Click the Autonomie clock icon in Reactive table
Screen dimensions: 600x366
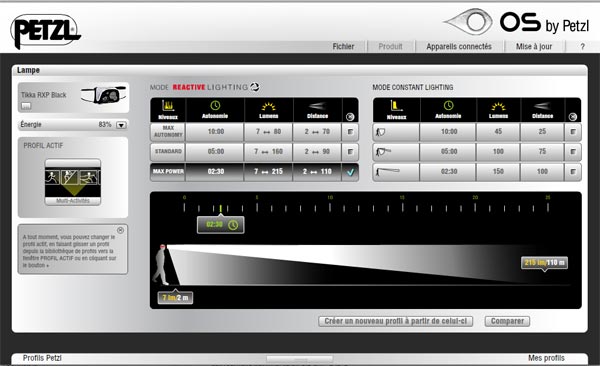[x=215, y=106]
